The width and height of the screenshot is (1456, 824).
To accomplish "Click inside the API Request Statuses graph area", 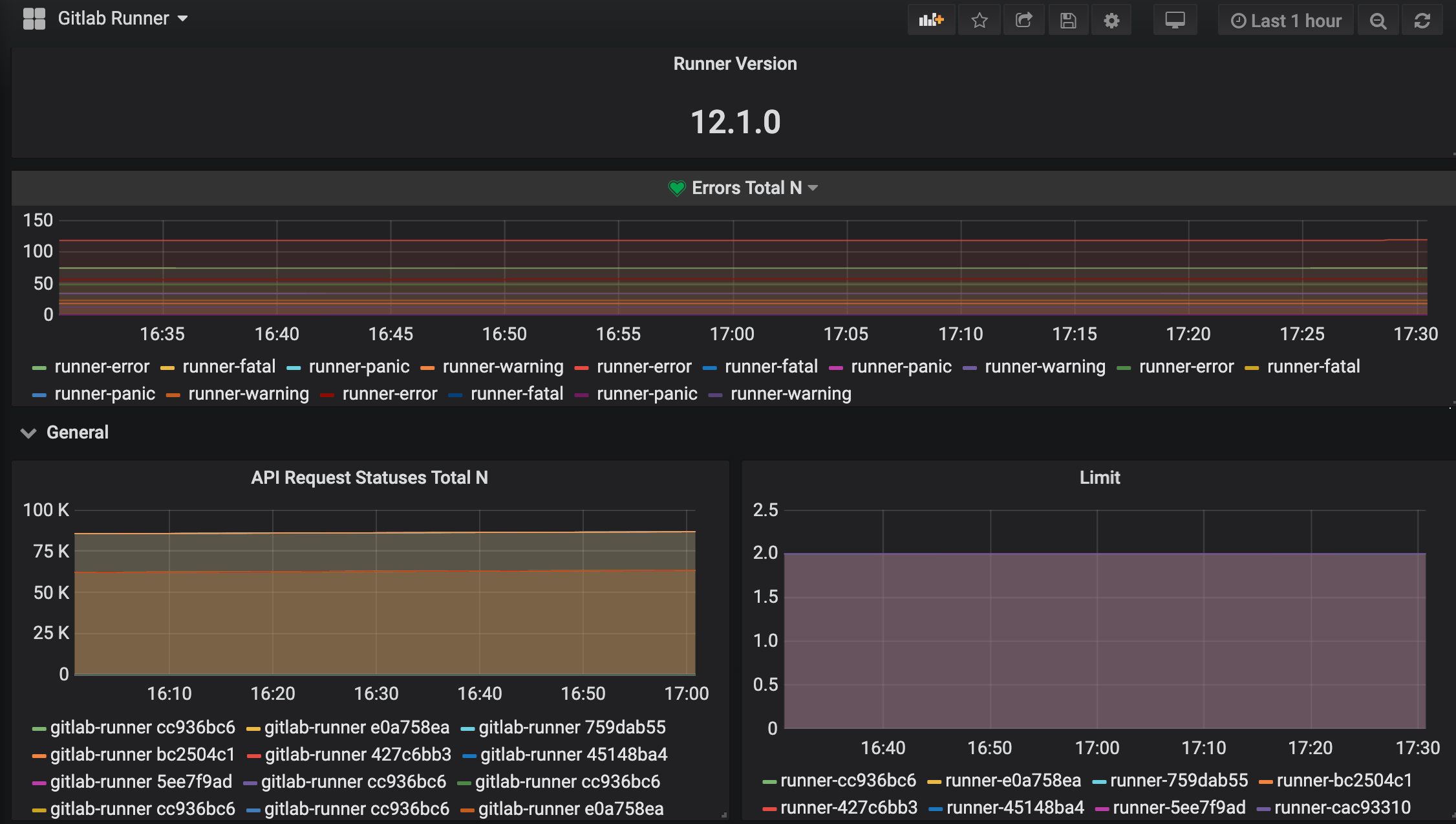I will coord(385,593).
